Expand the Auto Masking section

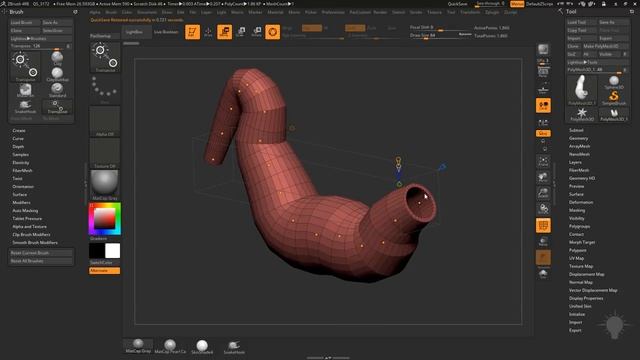click(x=25, y=211)
